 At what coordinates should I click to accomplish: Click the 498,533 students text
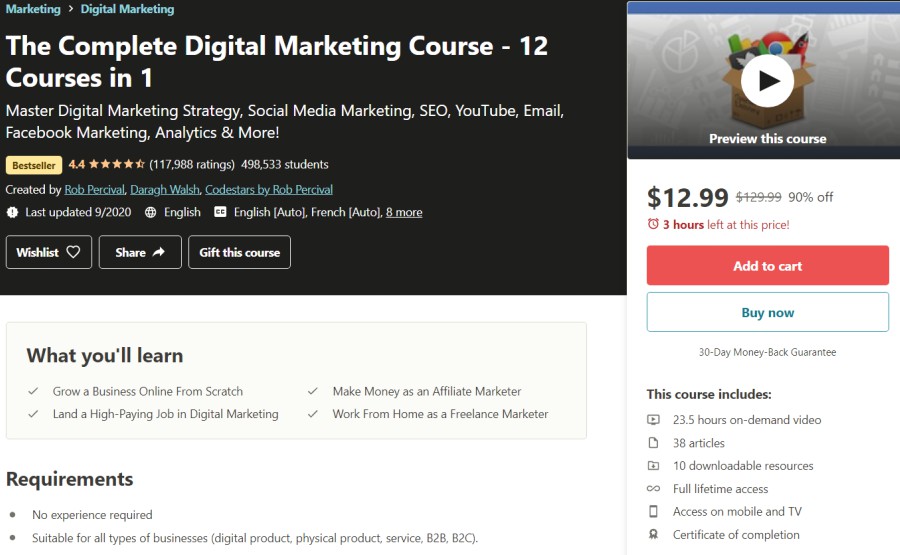coord(285,165)
